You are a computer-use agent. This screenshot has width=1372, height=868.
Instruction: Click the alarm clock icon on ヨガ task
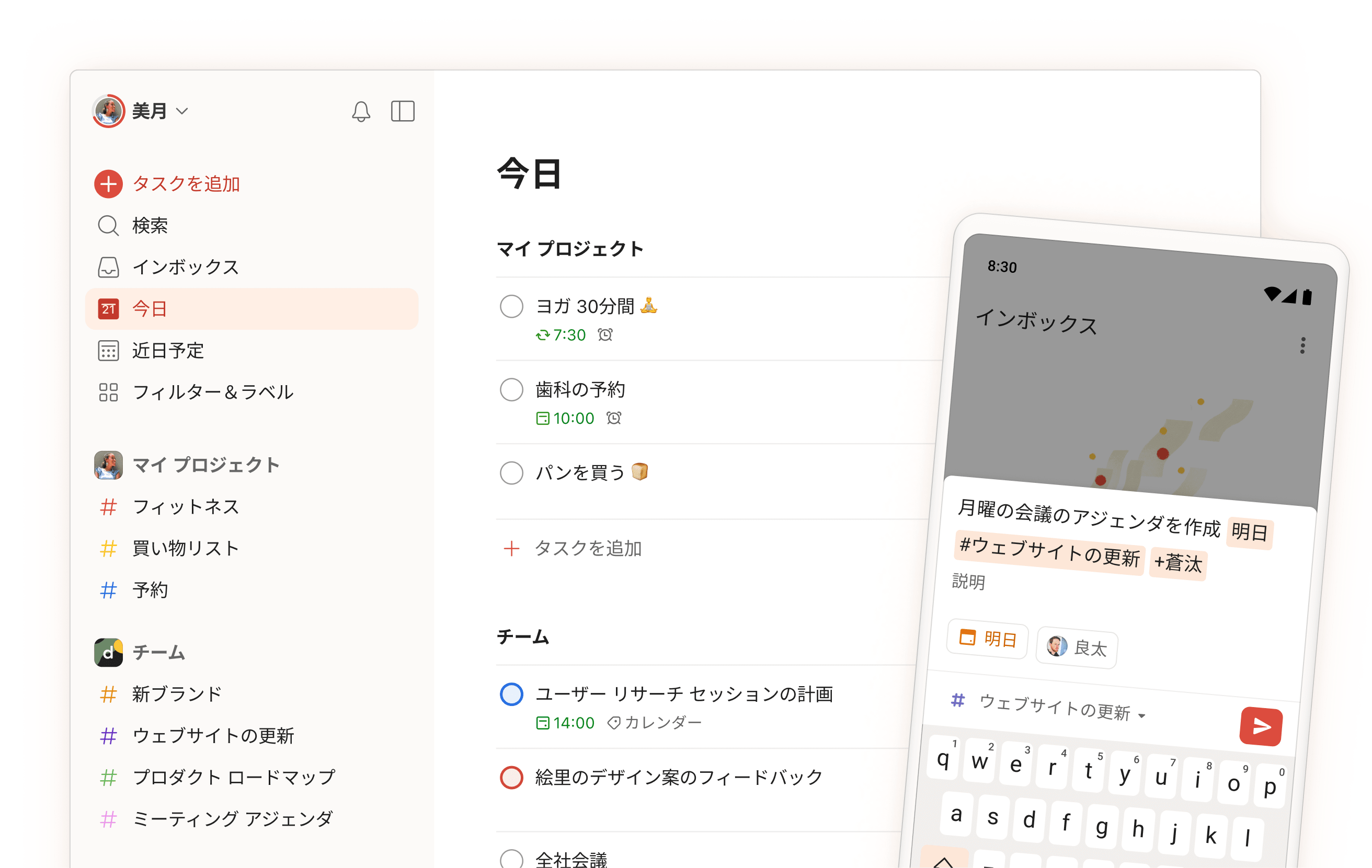pos(604,335)
